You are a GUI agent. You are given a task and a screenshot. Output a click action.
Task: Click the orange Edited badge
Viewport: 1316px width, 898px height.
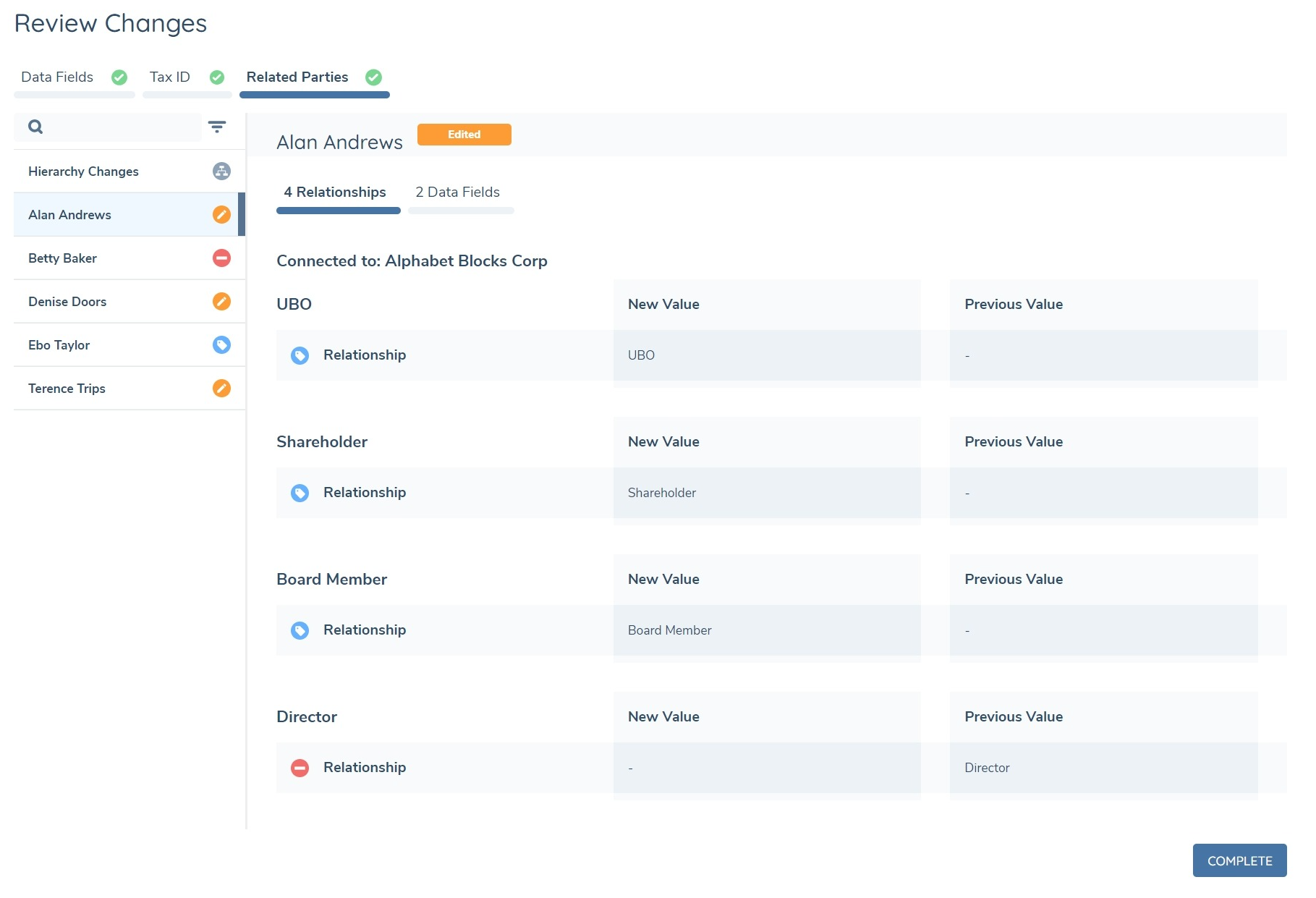464,135
